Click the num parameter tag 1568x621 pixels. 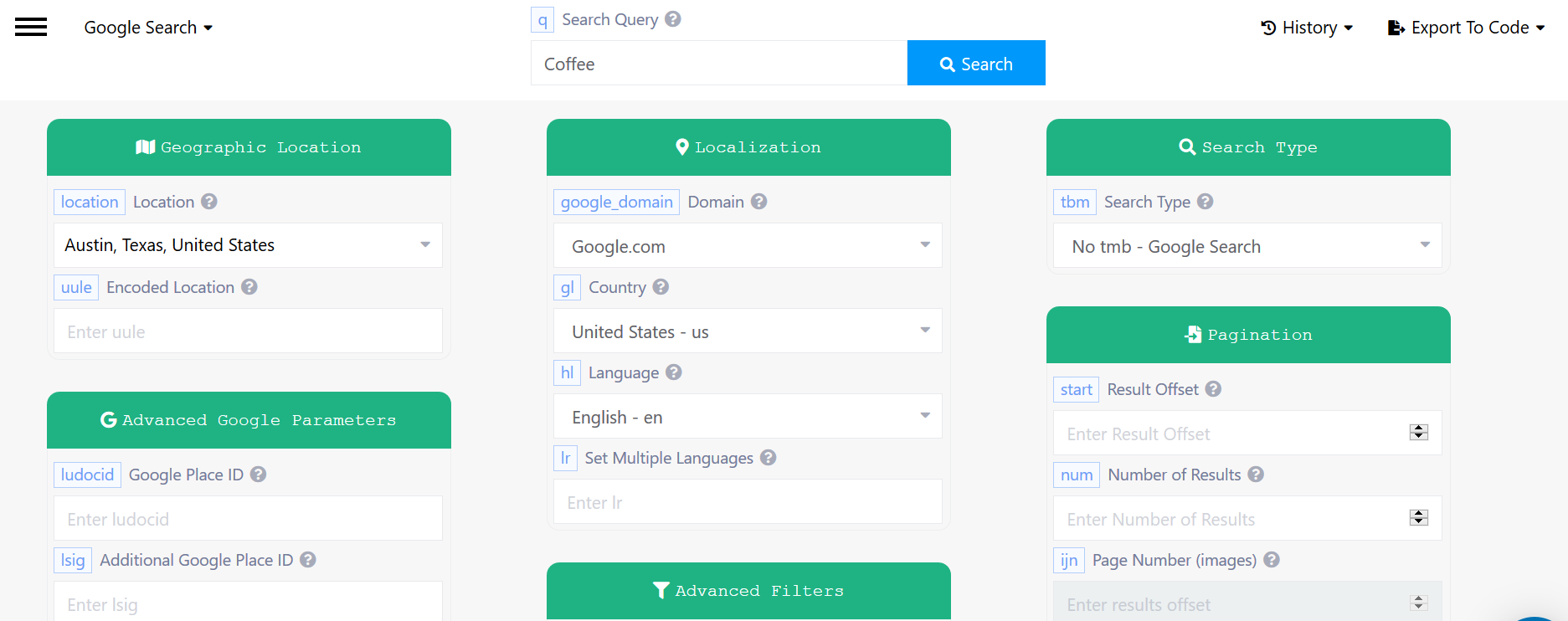pos(1077,475)
